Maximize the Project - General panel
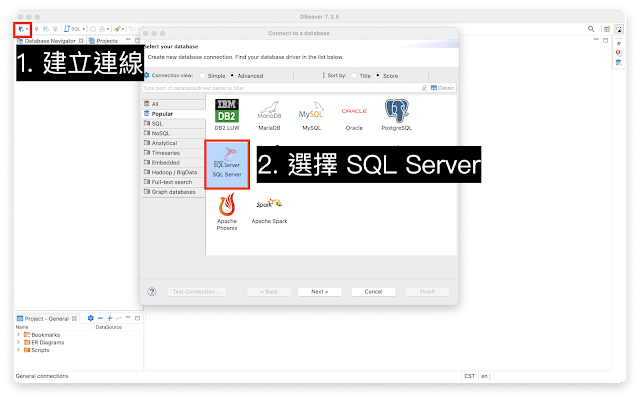 [x=138, y=318]
